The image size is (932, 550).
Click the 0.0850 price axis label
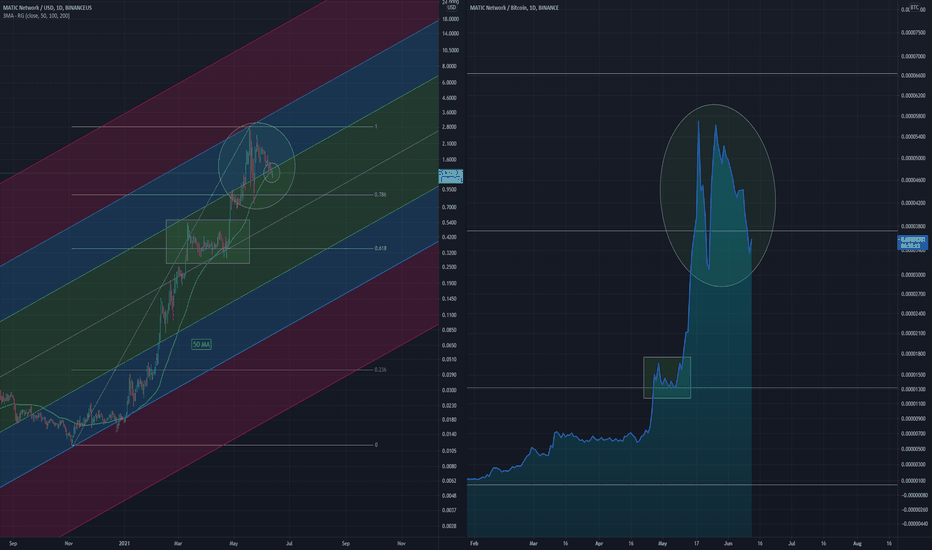(450, 330)
